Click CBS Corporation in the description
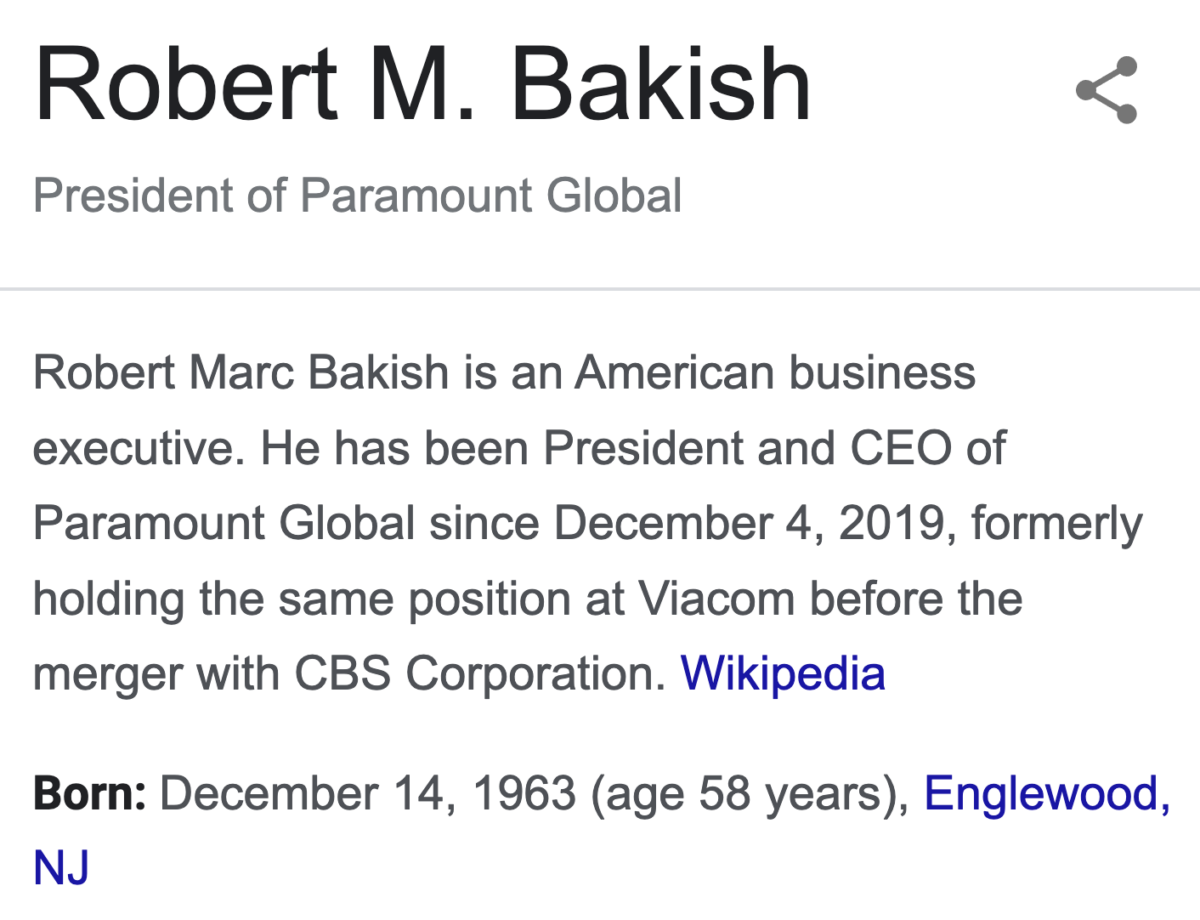This screenshot has width=1200, height=920. 480,674
